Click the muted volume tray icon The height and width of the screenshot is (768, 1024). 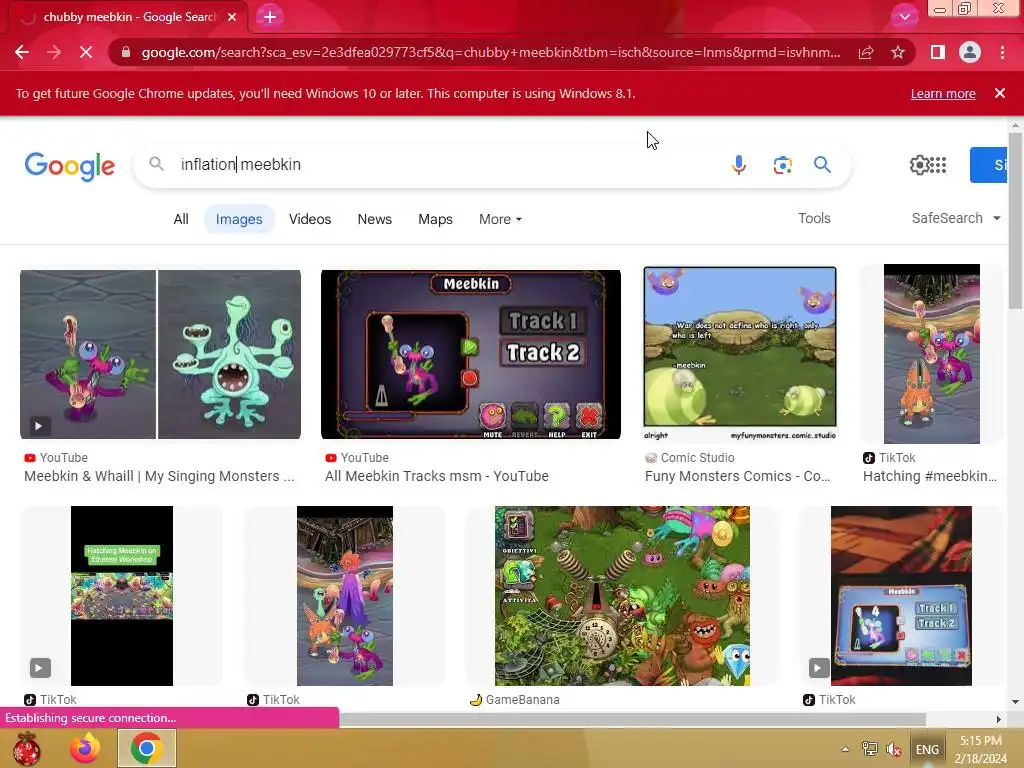point(893,749)
